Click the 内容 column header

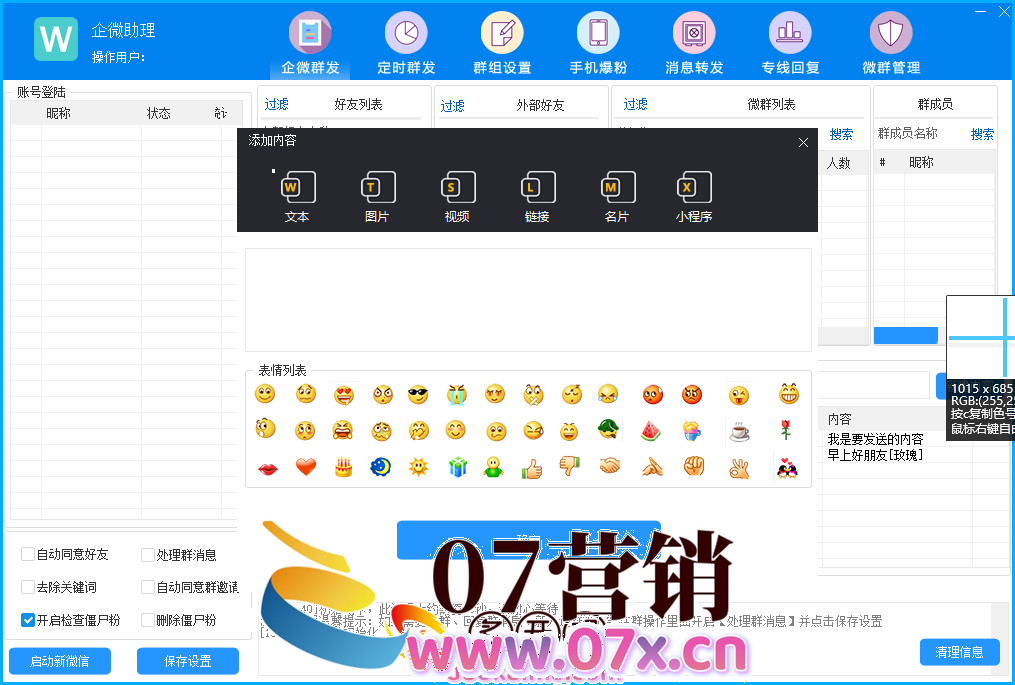(840, 419)
